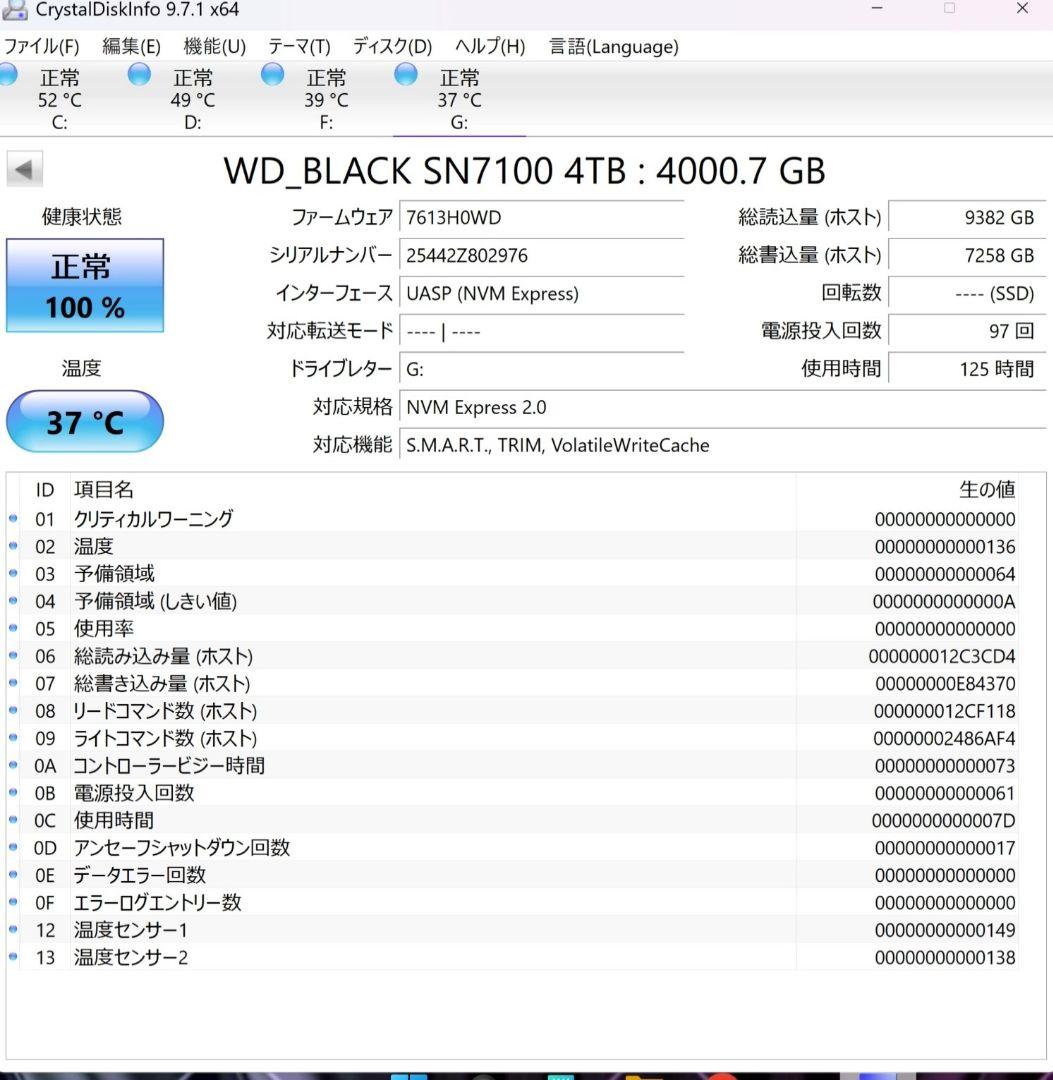Open the ディスク(D) drive selection dropdown
The width and height of the screenshot is (1053, 1080).
pos(391,46)
